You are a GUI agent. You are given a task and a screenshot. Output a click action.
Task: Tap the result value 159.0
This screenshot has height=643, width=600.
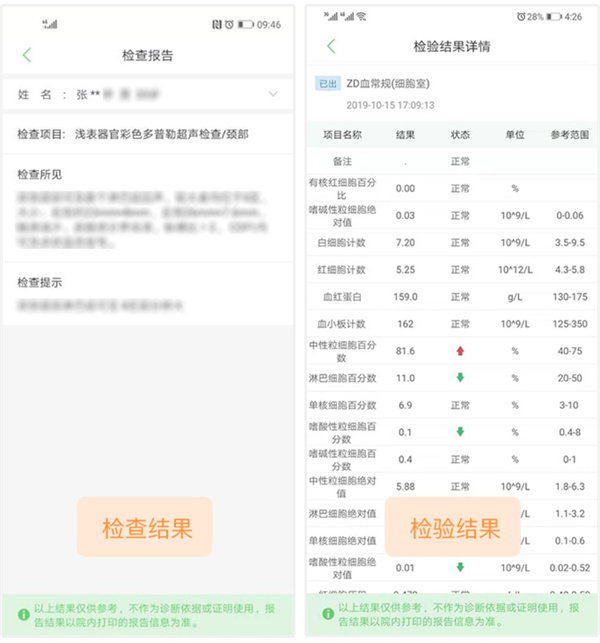pyautogui.click(x=406, y=297)
